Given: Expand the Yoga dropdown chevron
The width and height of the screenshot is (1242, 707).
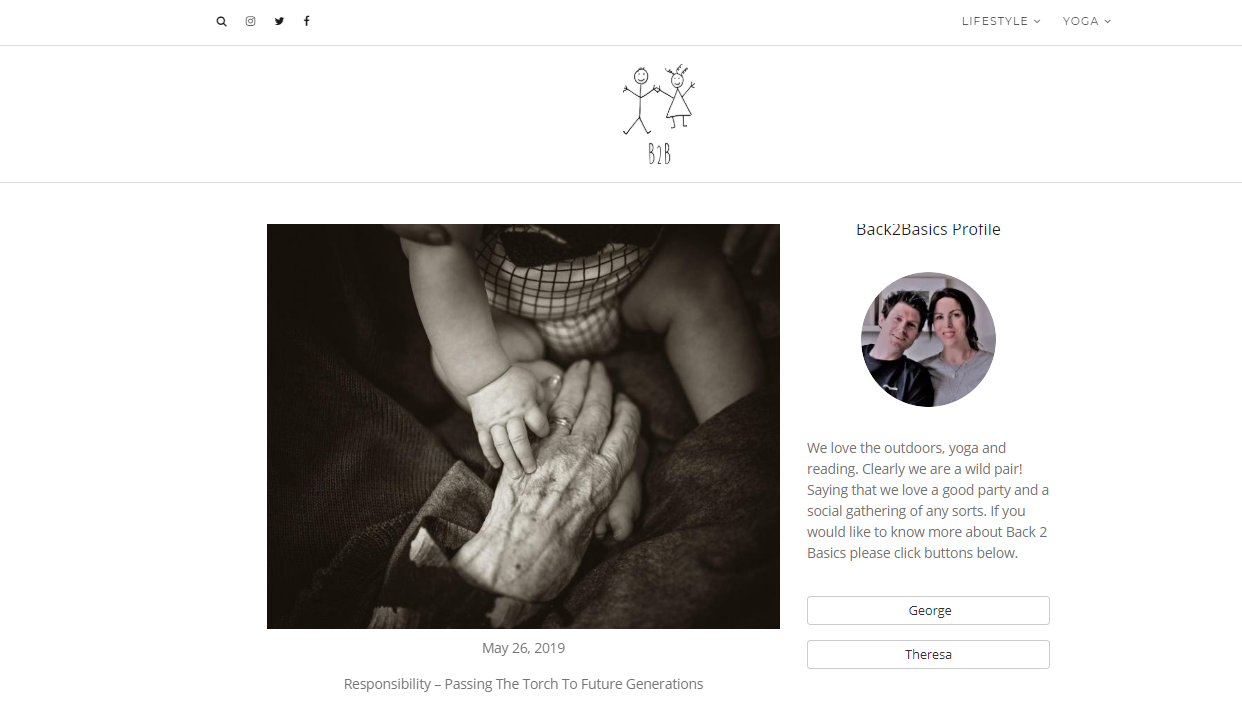Looking at the screenshot, I should click(1108, 21).
